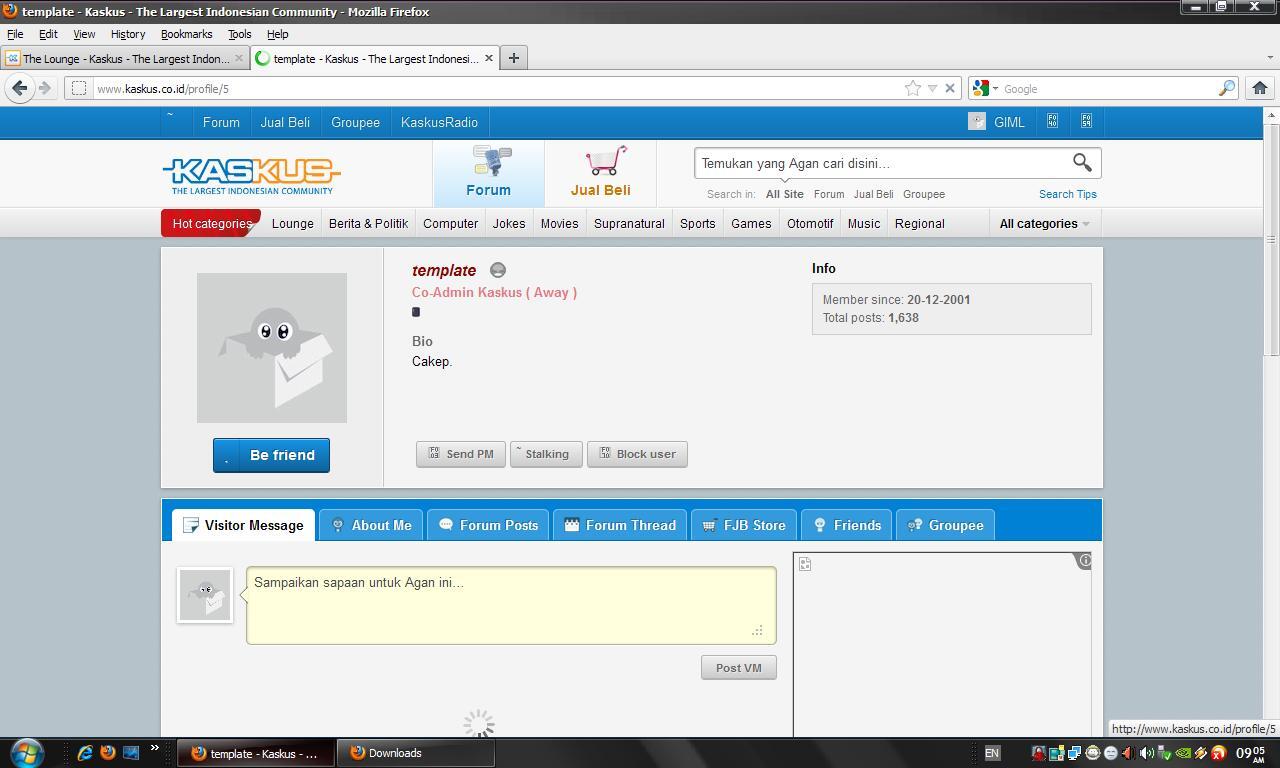
Task: Open the History menu
Action: (x=127, y=34)
